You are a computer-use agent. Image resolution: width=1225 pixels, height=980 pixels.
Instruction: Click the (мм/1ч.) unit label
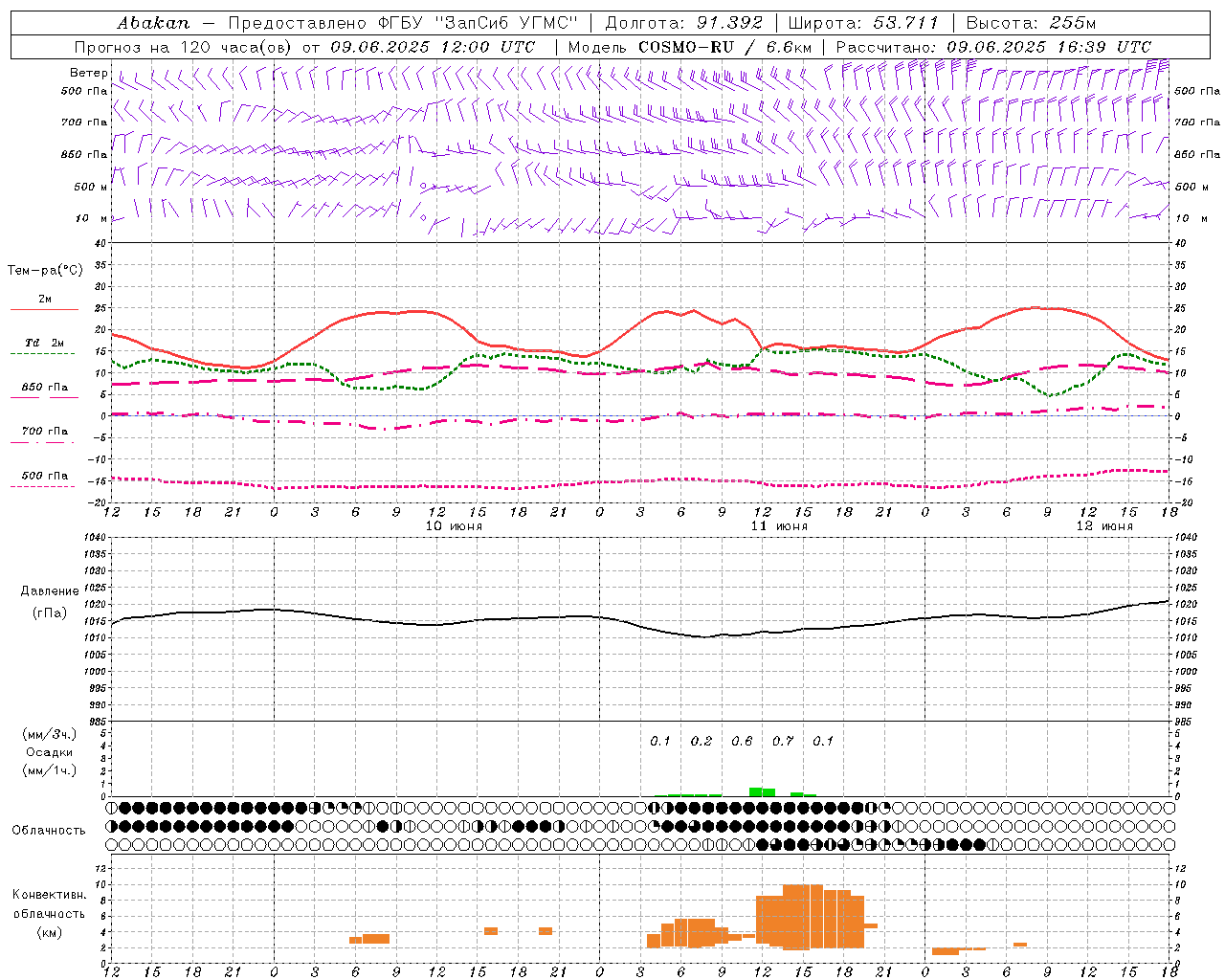click(49, 770)
